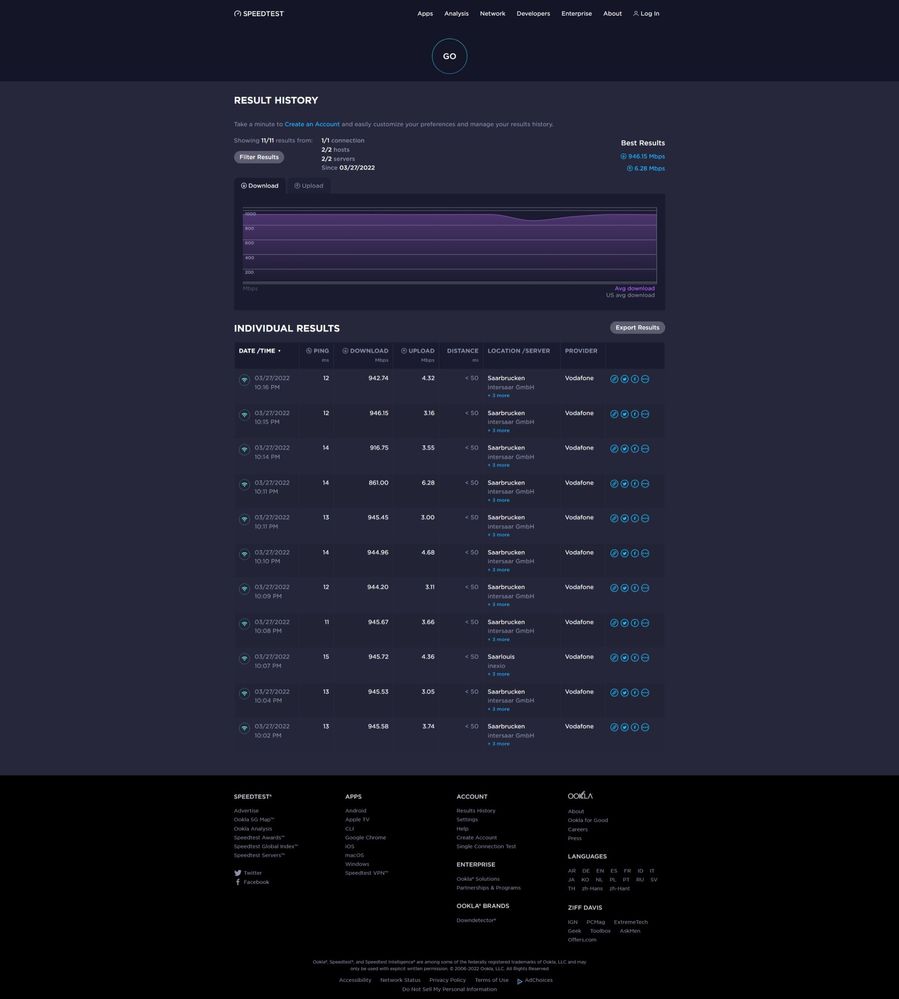Open the About header link
899x999 pixels.
click(x=612, y=13)
